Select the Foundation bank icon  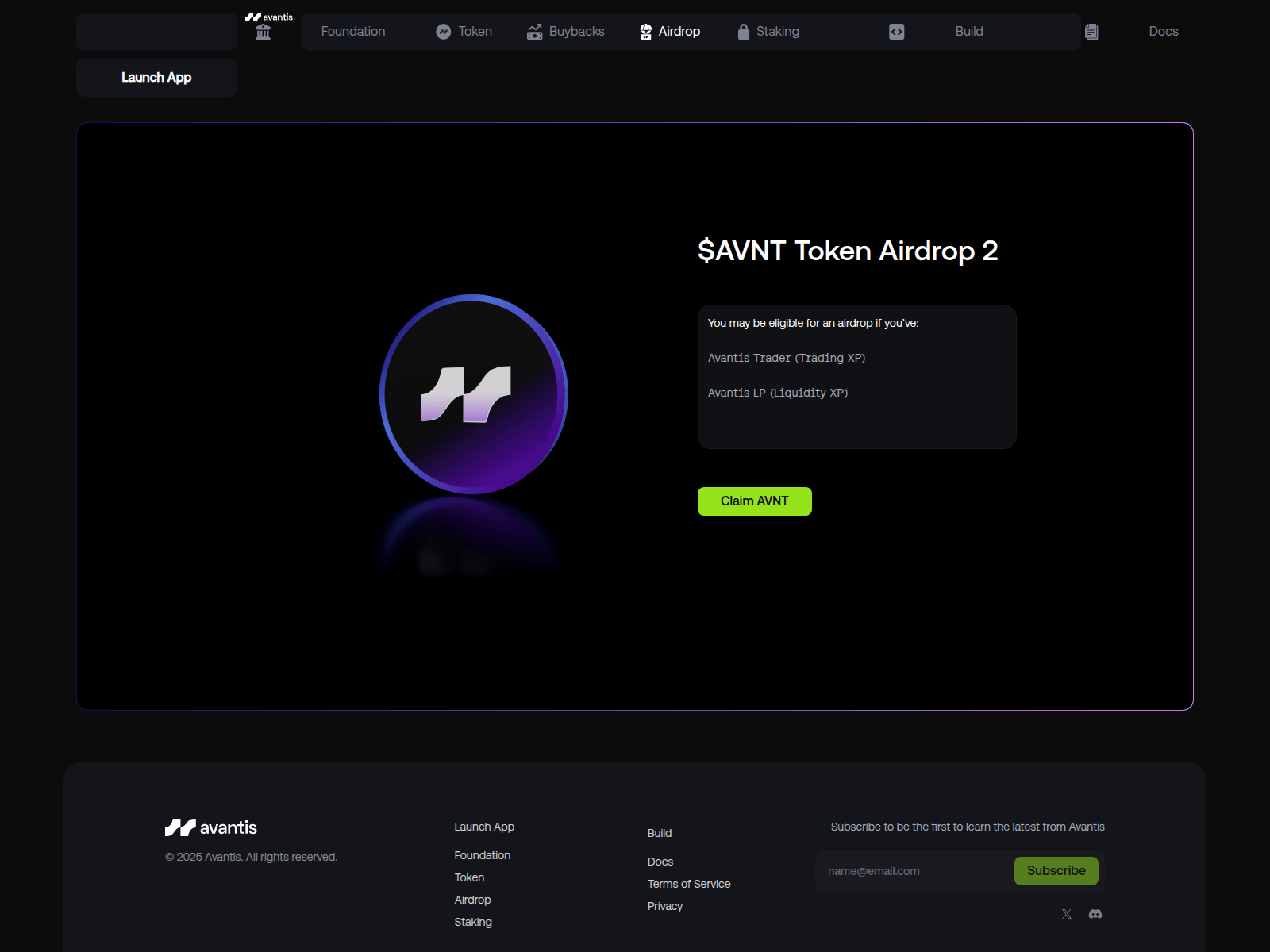click(262, 32)
